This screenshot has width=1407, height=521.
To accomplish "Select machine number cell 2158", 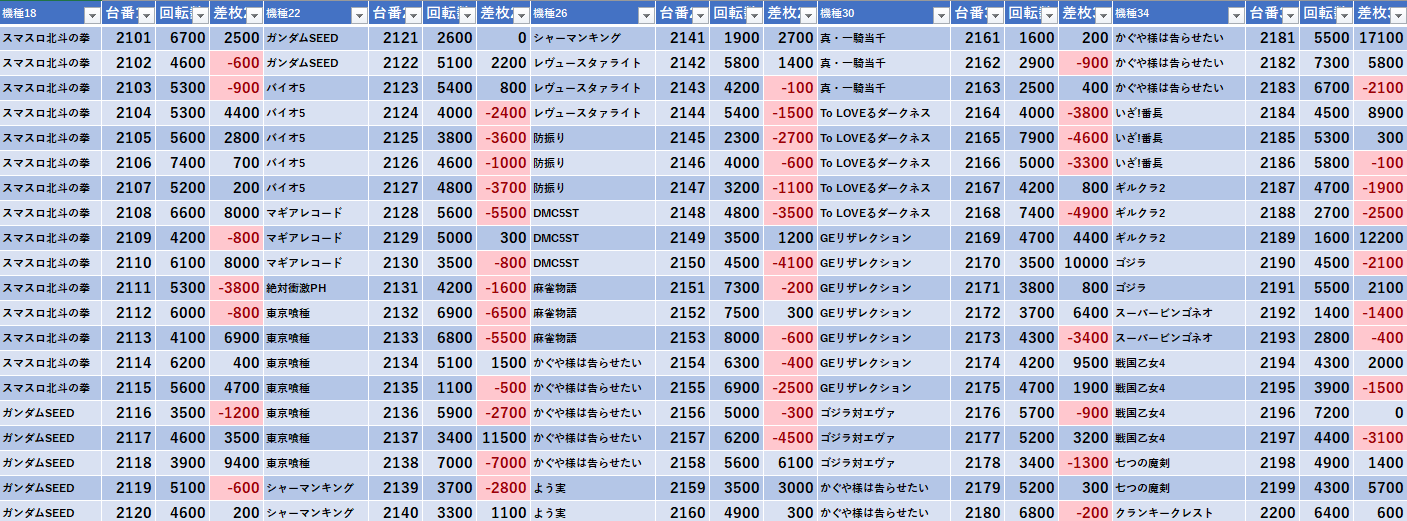I will pos(683,463).
